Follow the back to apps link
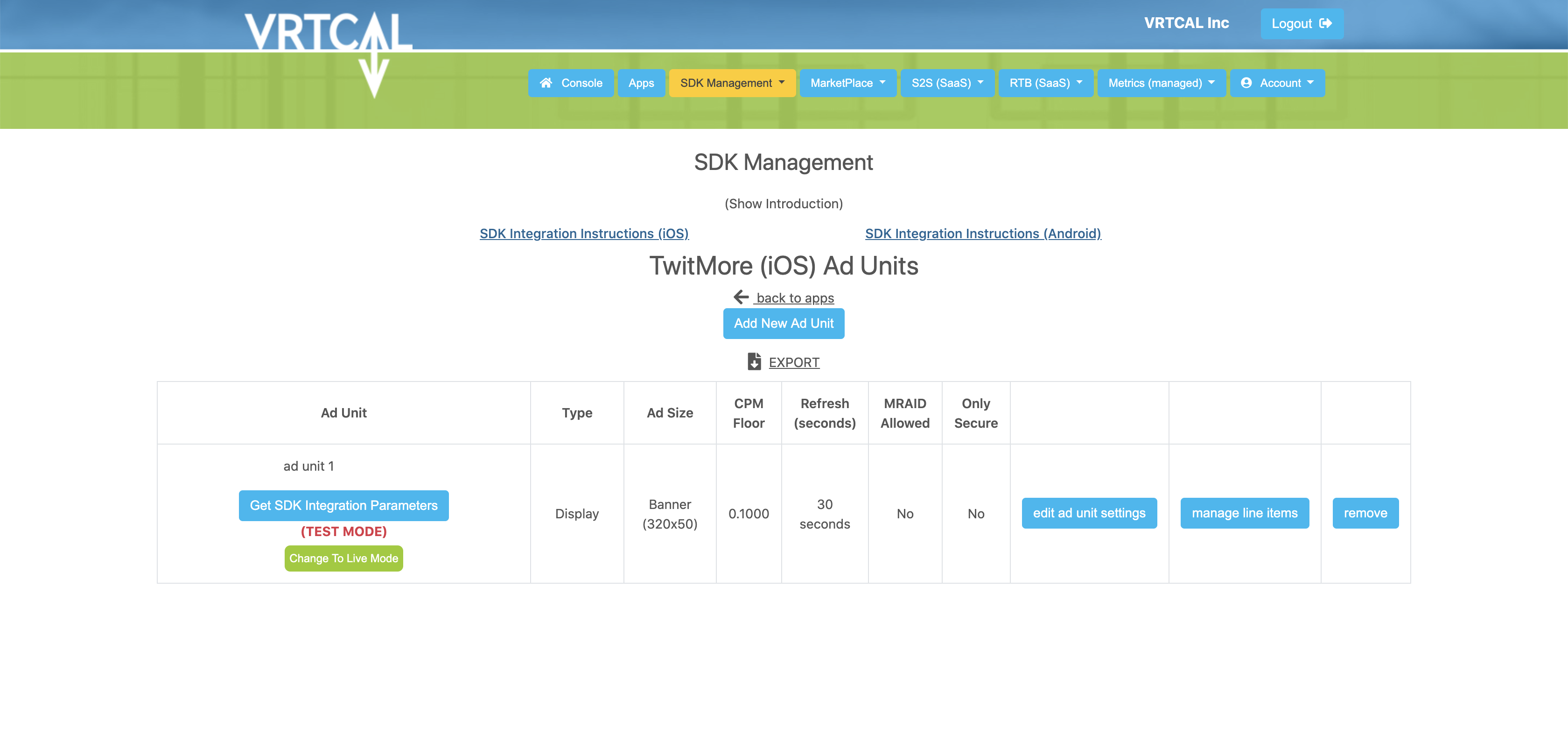The image size is (1568, 749). (x=794, y=298)
